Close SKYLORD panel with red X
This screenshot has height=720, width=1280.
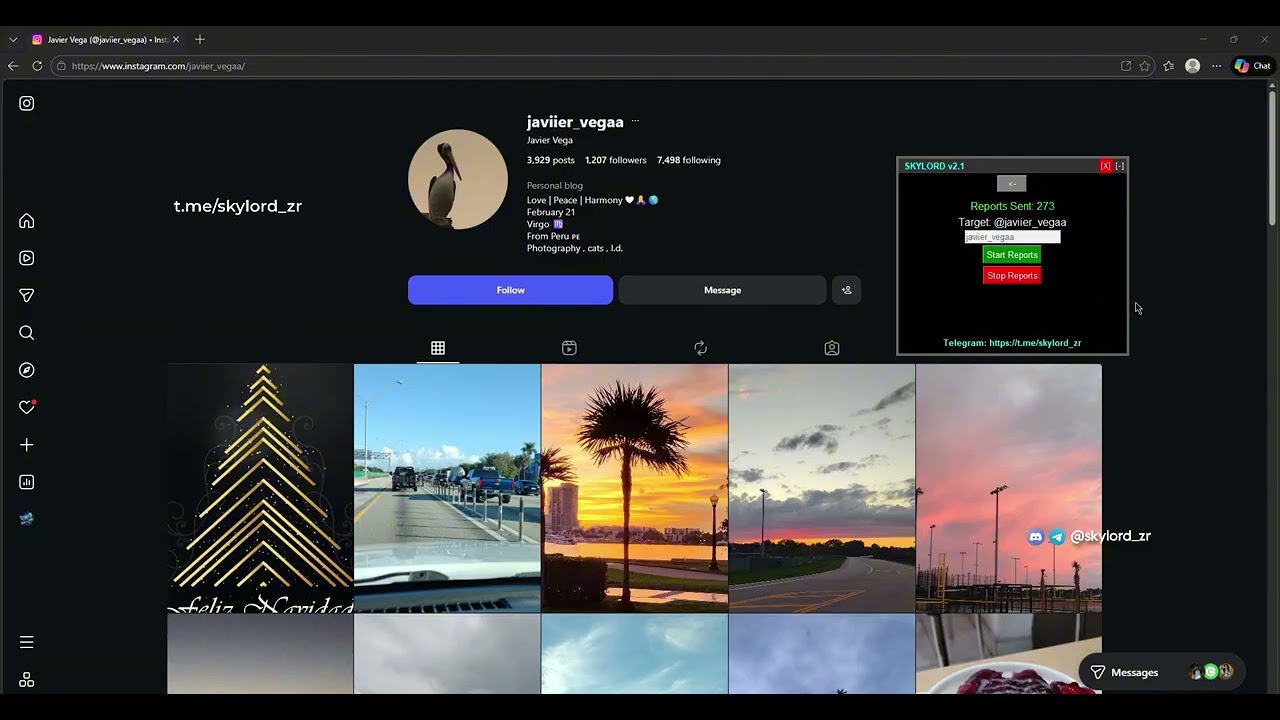point(1105,166)
